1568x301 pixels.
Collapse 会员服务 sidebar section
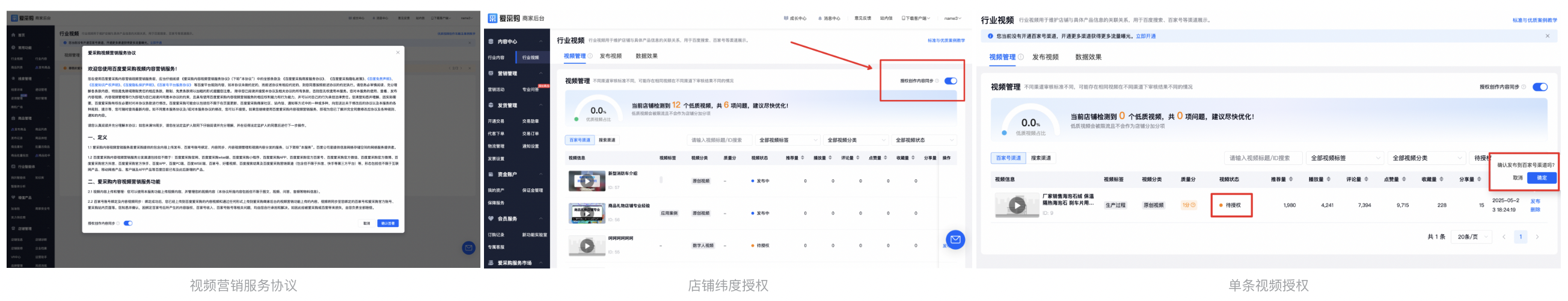pyautogui.click(x=541, y=219)
